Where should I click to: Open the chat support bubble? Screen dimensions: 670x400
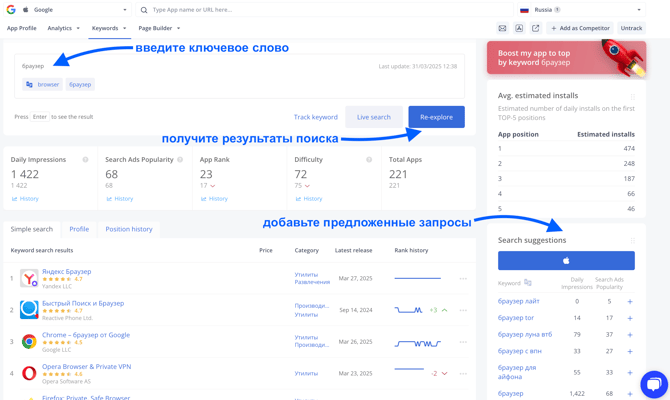coord(653,384)
